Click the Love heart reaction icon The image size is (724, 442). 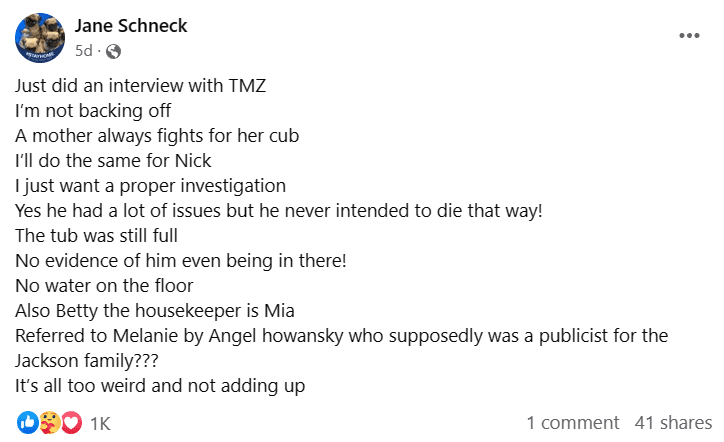coord(72,422)
